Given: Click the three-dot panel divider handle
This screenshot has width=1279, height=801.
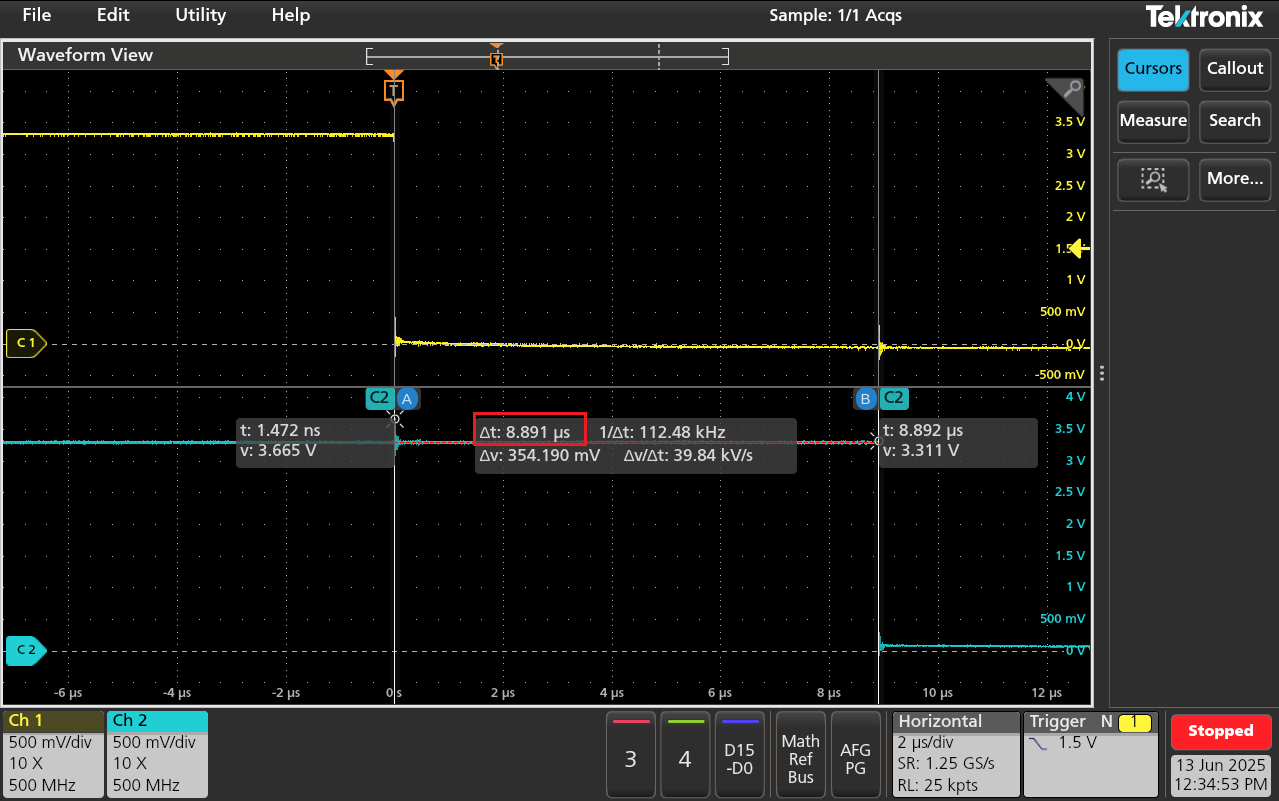Looking at the screenshot, I should coord(1102,373).
